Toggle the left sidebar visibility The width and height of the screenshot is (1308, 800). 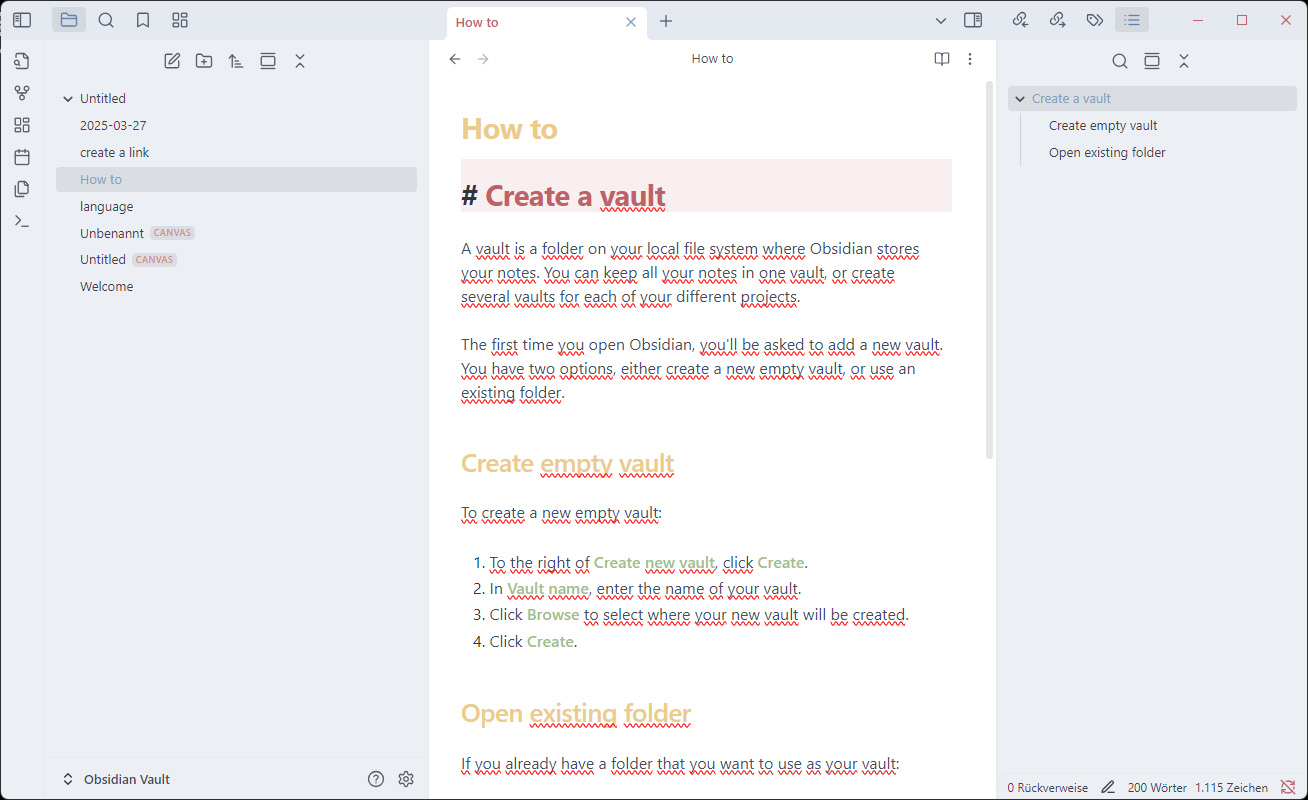point(22,20)
